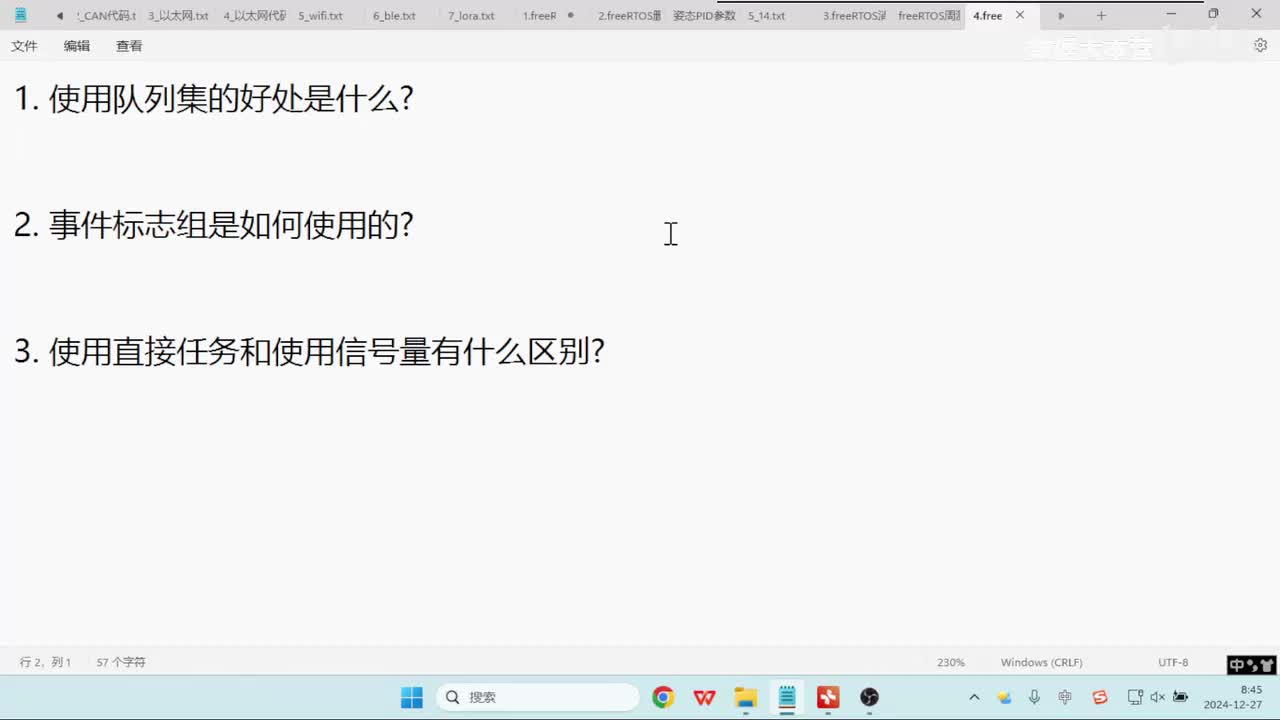Click the 行 2, 列 1 cursor position

coord(45,662)
